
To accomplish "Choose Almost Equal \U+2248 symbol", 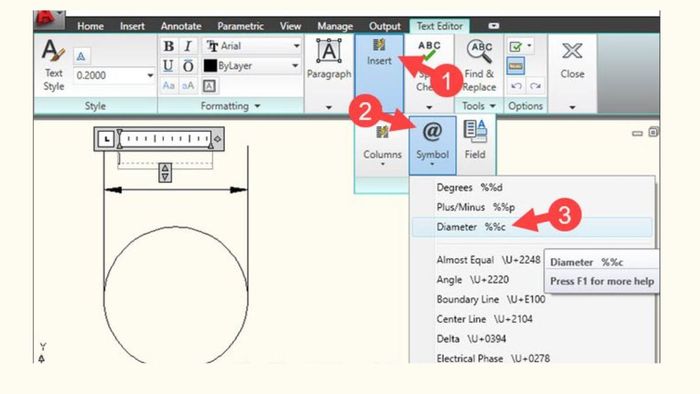I will click(488, 260).
